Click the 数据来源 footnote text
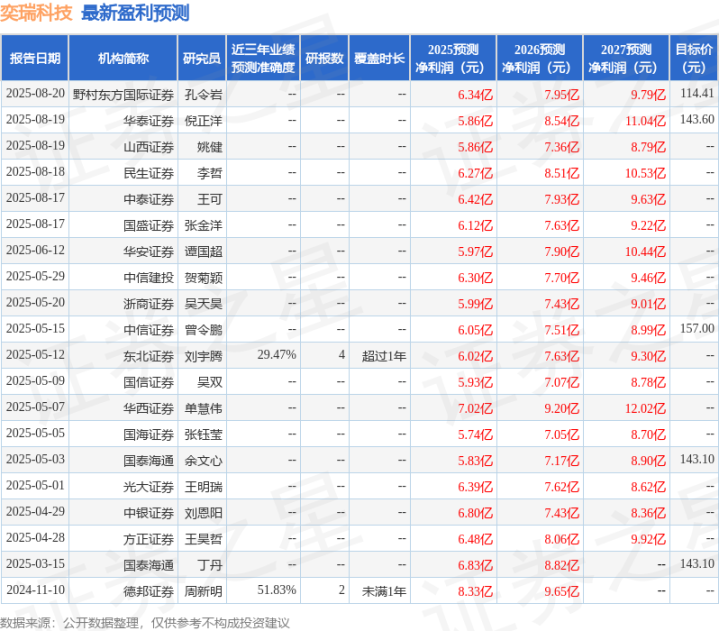719x631 pixels. coord(145,623)
